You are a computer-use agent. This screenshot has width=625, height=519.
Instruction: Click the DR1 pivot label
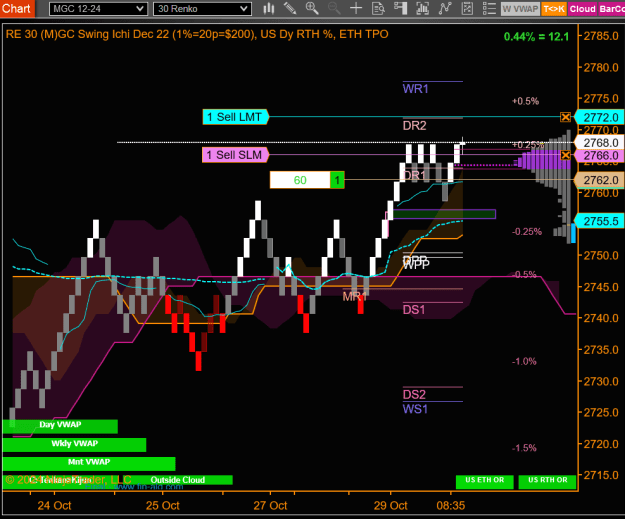(x=415, y=175)
